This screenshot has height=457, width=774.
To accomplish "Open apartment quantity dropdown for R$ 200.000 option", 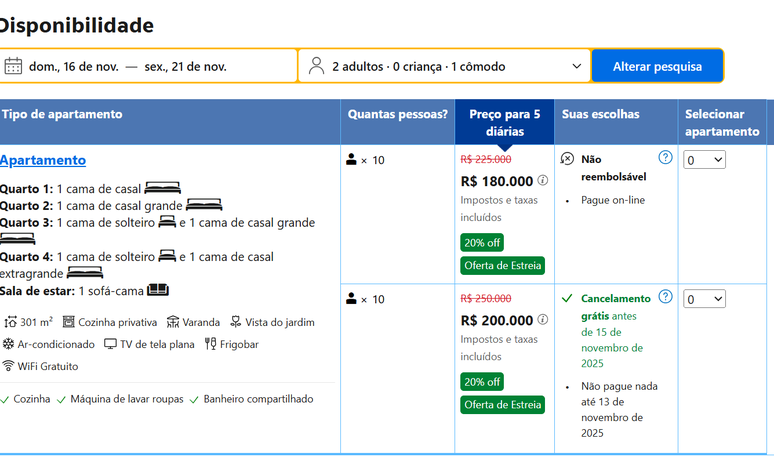I will 704,299.
